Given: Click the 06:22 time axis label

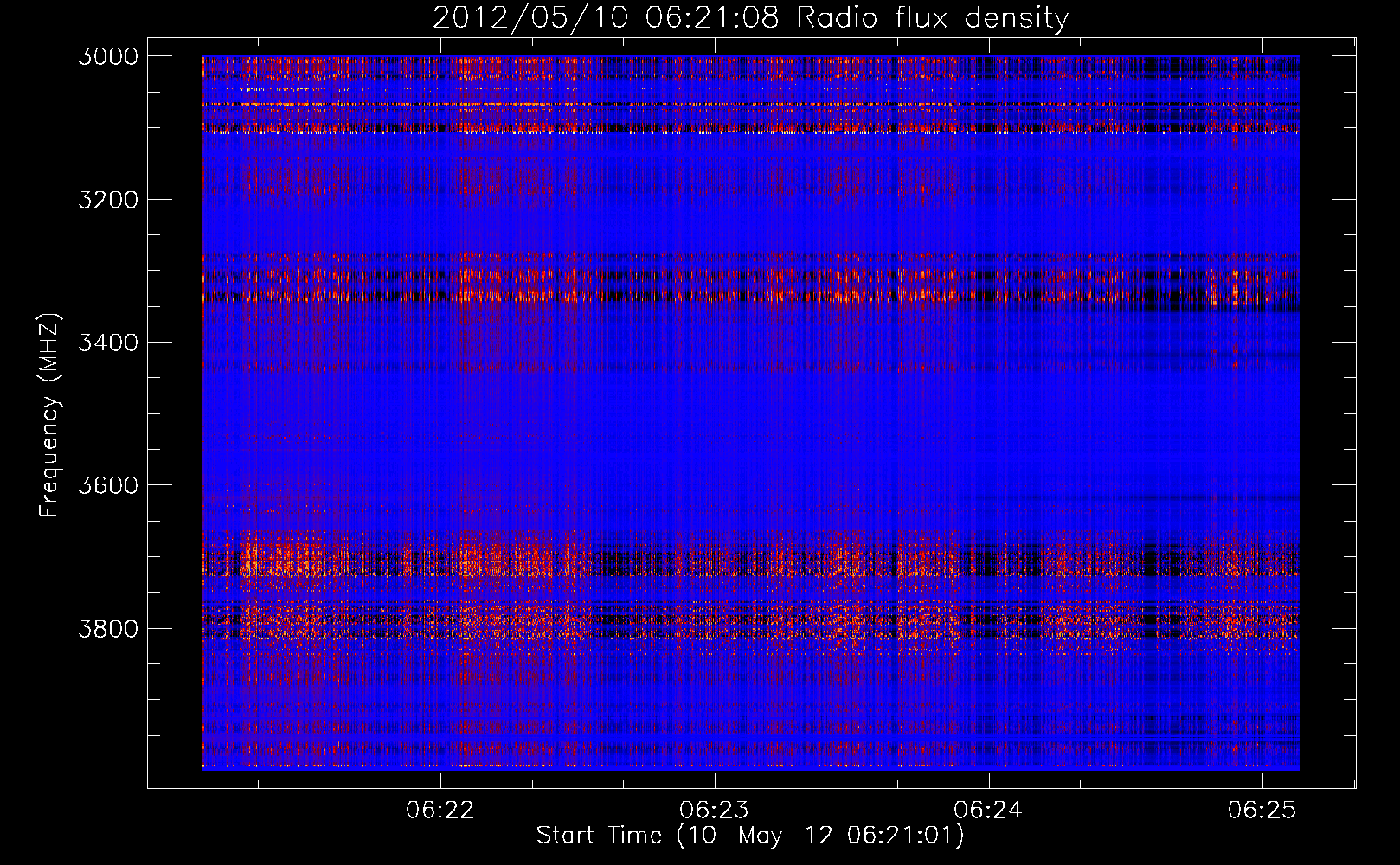Looking at the screenshot, I should (441, 810).
